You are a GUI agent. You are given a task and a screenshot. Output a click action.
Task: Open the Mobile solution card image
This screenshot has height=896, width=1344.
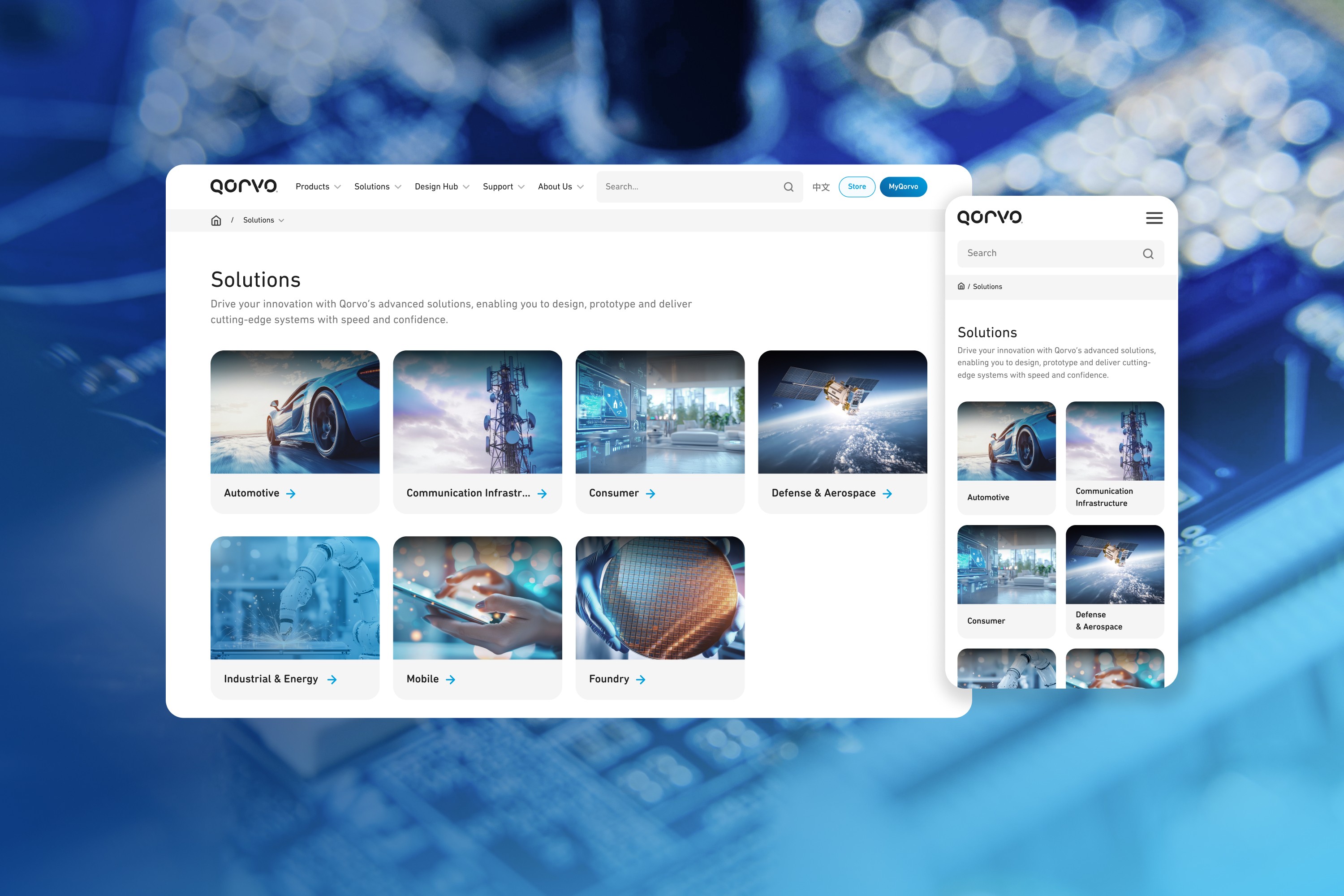[477, 598]
